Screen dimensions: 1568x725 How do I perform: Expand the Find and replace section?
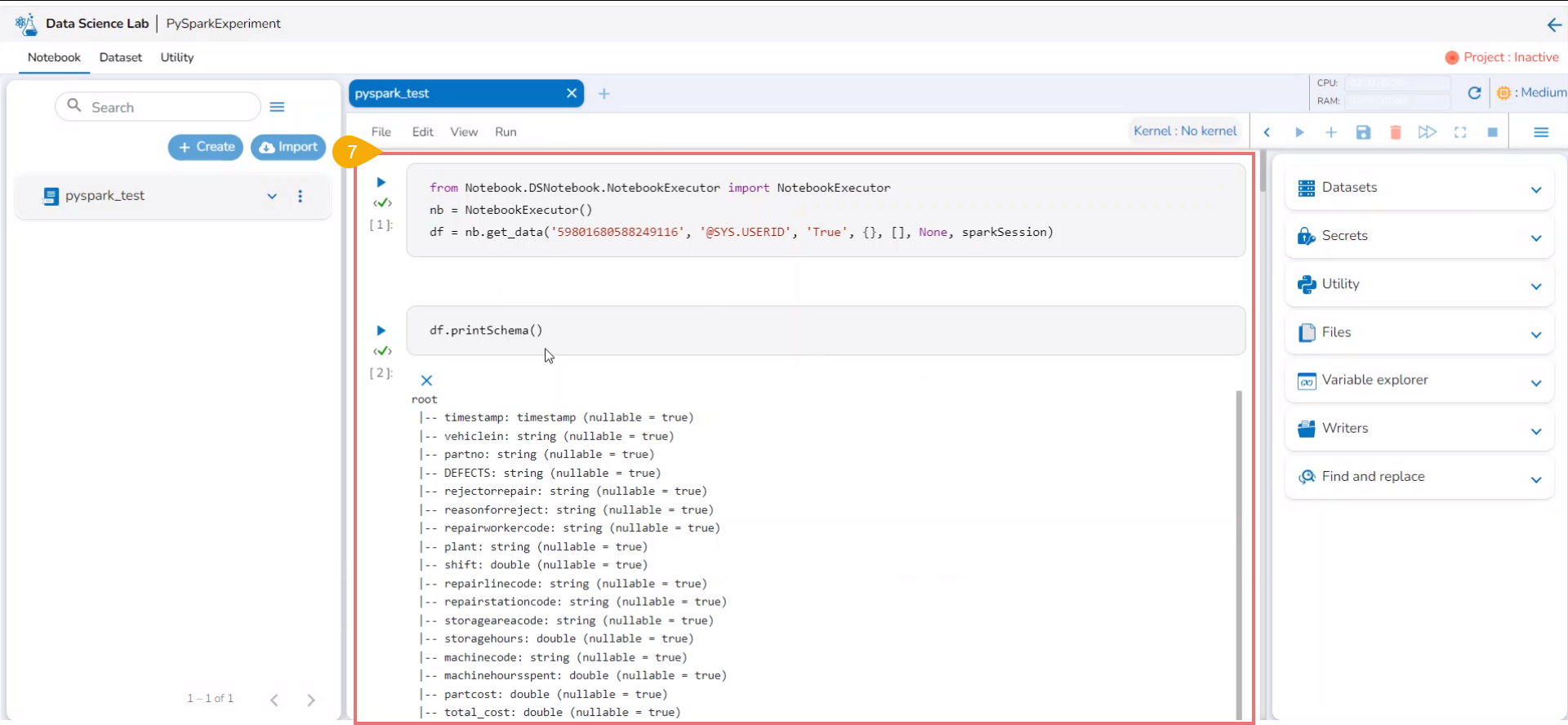click(1535, 479)
